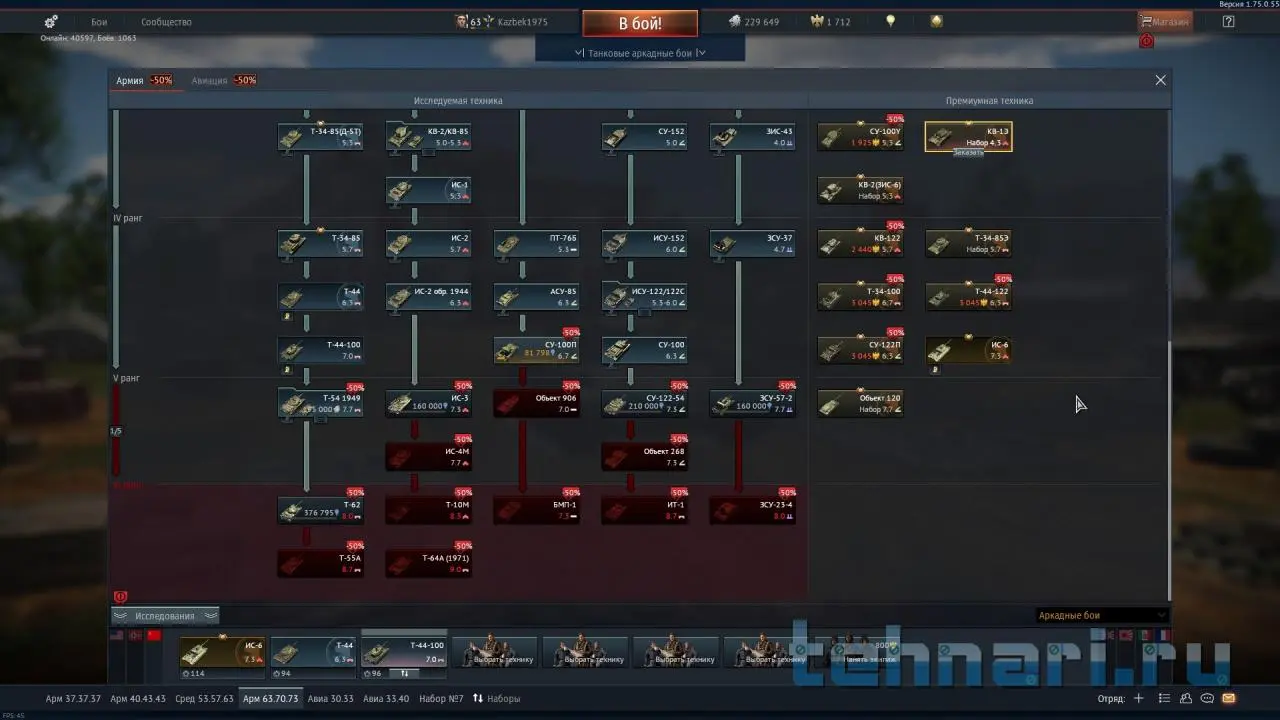Select preset Арм 37.37.37

(x=73, y=698)
